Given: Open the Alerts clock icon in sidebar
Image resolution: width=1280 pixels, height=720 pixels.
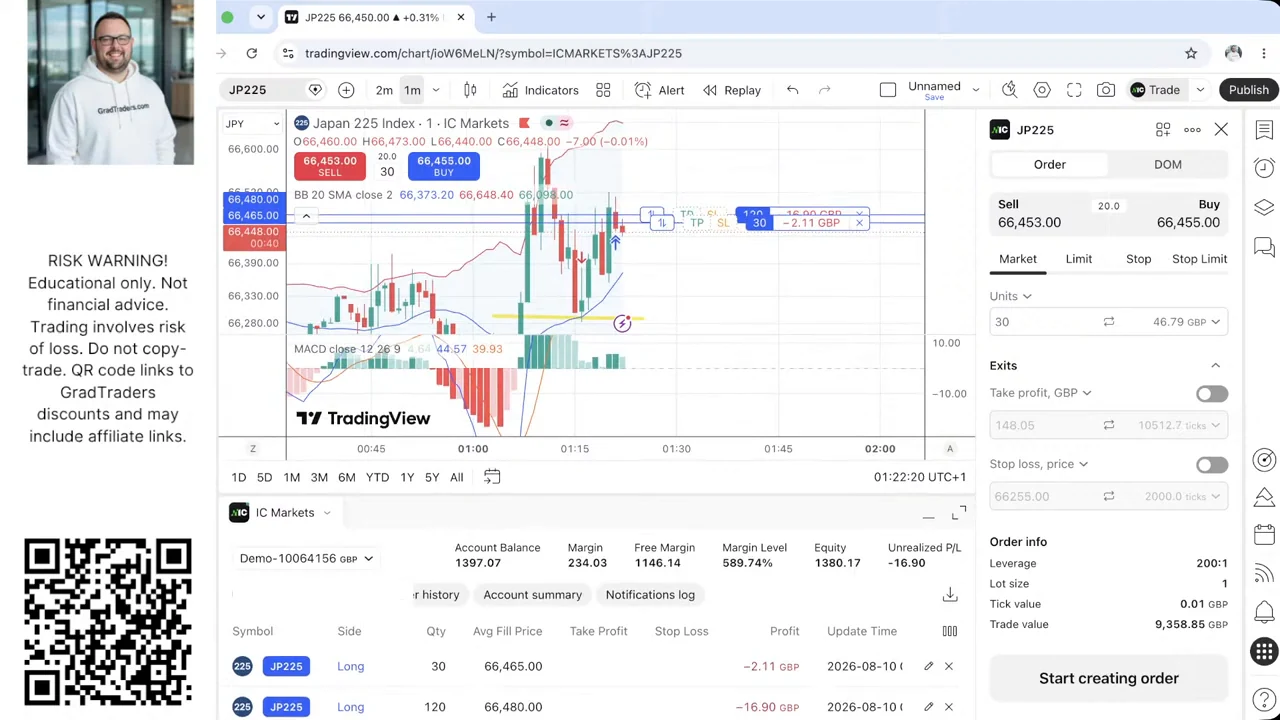Looking at the screenshot, I should click(x=1264, y=168).
